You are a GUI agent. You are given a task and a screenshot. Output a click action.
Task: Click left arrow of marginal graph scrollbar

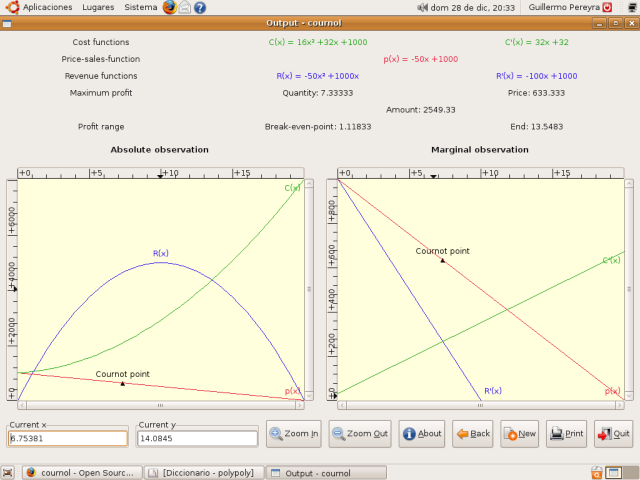click(x=342, y=405)
